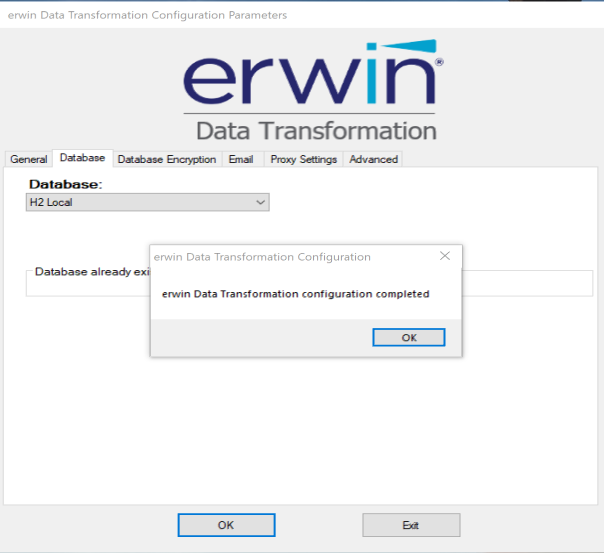Switch to the Advanced tab

tap(373, 159)
